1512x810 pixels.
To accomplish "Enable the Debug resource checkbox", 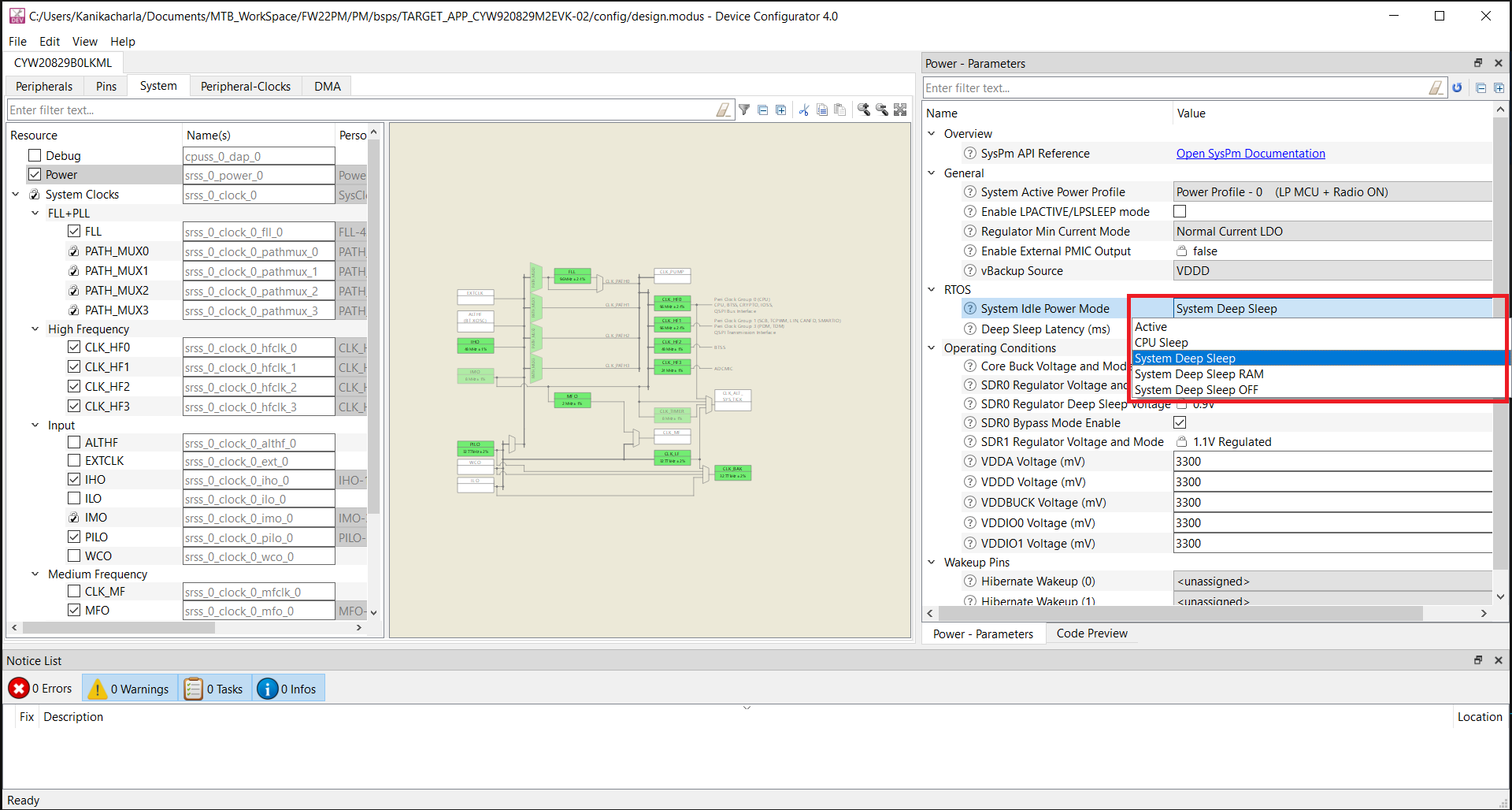I will tap(35, 155).
